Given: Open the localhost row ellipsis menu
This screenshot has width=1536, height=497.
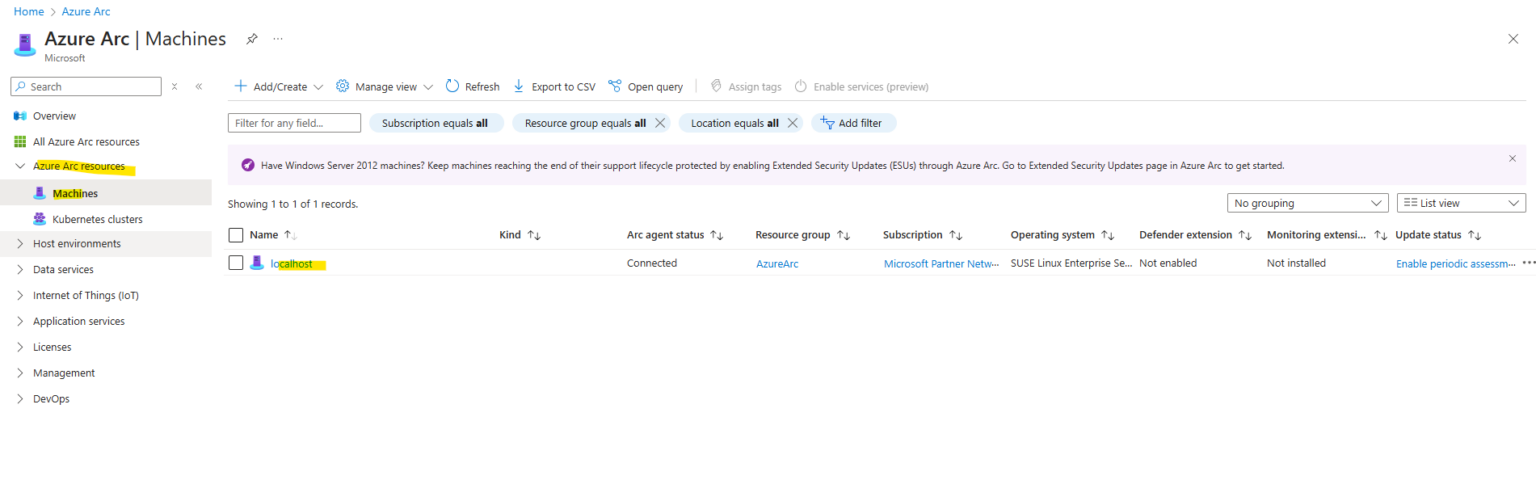Looking at the screenshot, I should [x=1528, y=263].
